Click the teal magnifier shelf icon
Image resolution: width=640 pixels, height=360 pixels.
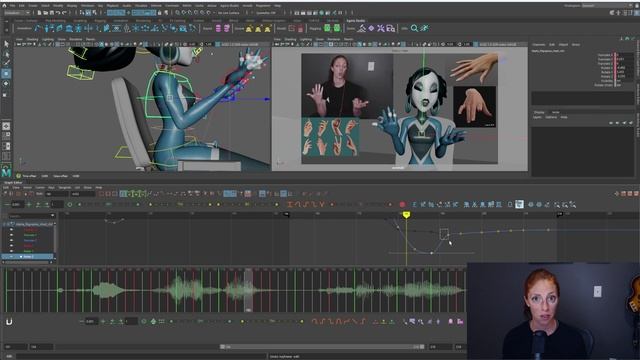click(x=414, y=28)
